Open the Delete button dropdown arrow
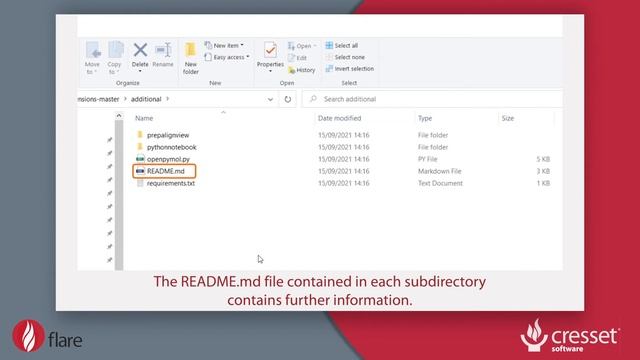640x360 pixels. point(140,71)
